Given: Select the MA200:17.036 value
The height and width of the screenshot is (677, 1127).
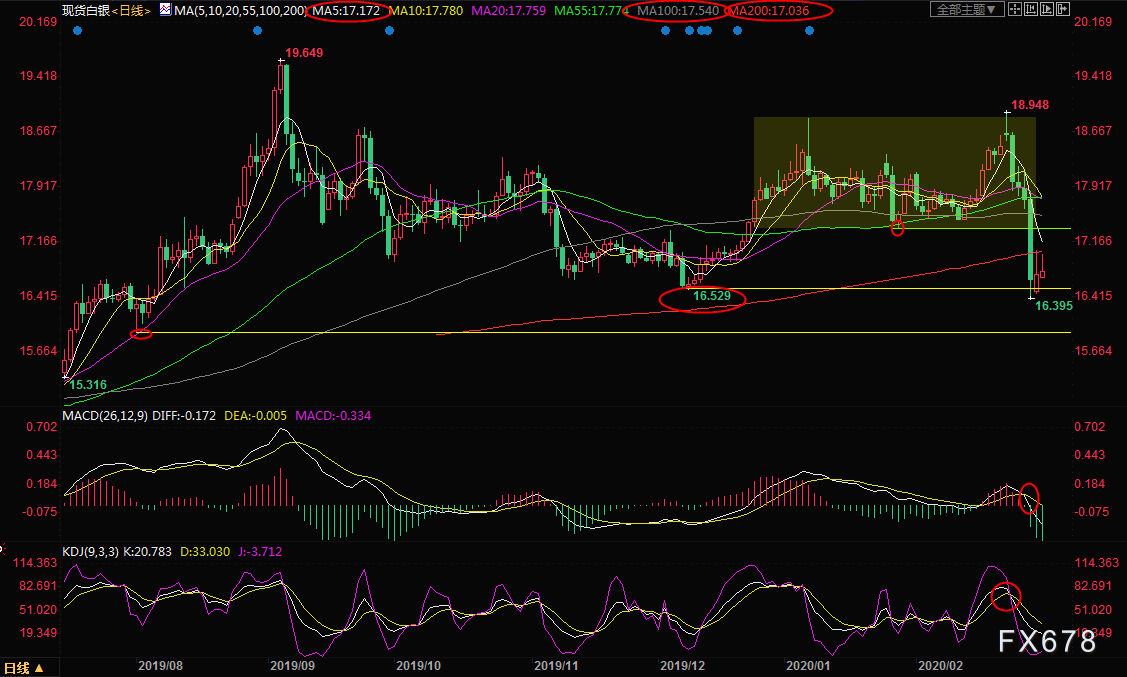Looking at the screenshot, I should (x=769, y=11).
